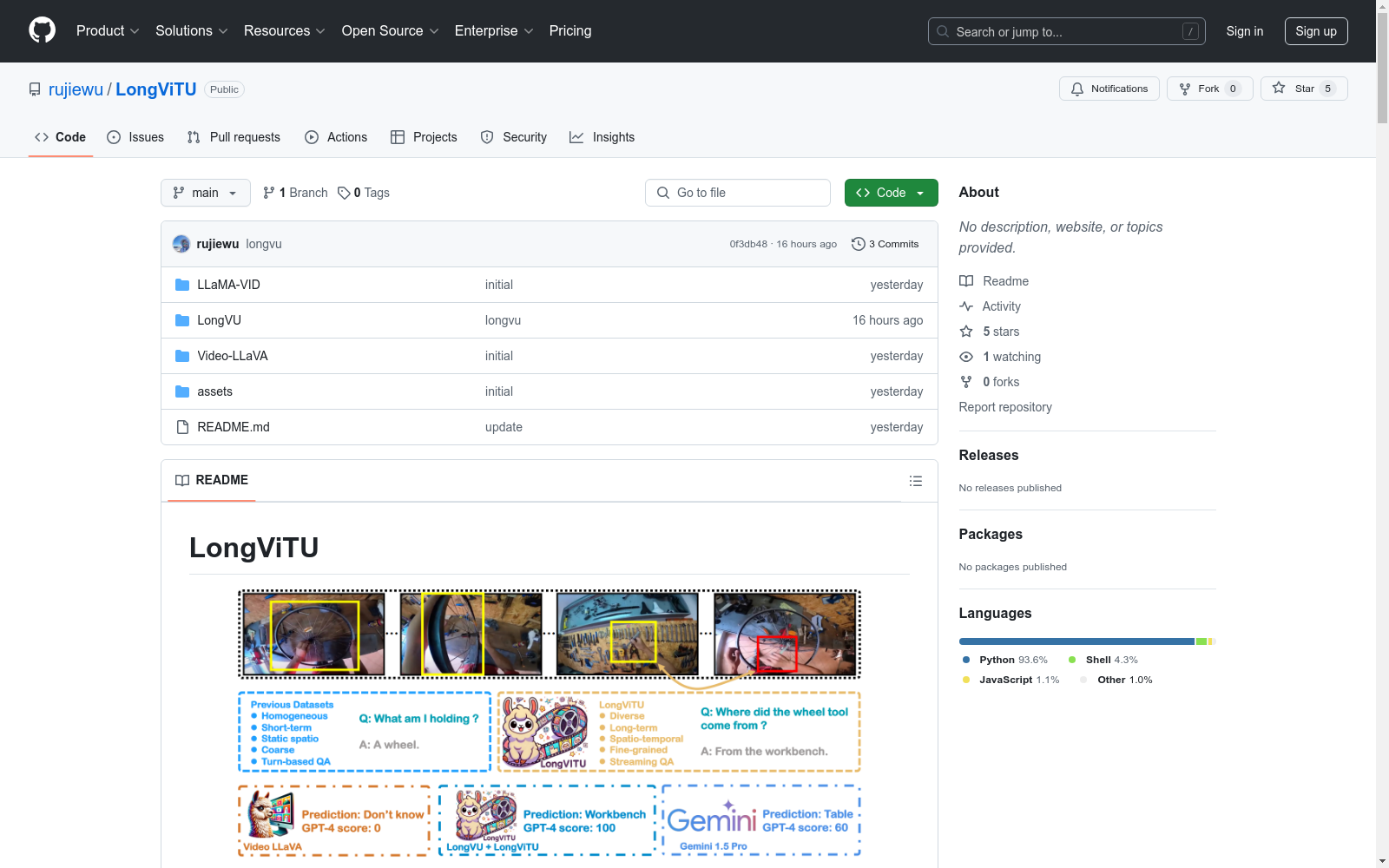Screen dimensions: 1389x868
Task: Open the main branch selector
Action: tap(206, 193)
